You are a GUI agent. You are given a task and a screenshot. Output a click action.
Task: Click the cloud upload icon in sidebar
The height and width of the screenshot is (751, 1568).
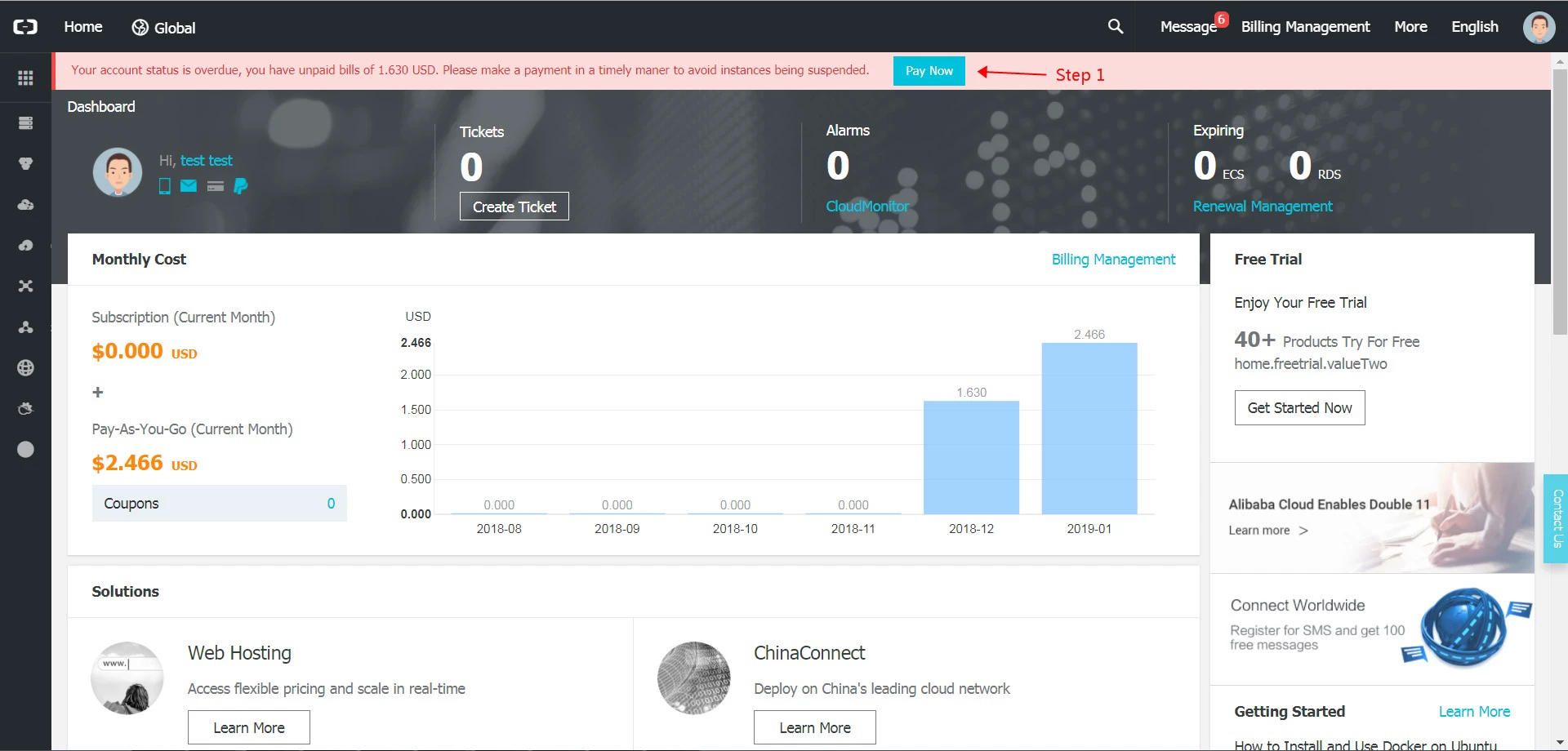pos(25,245)
